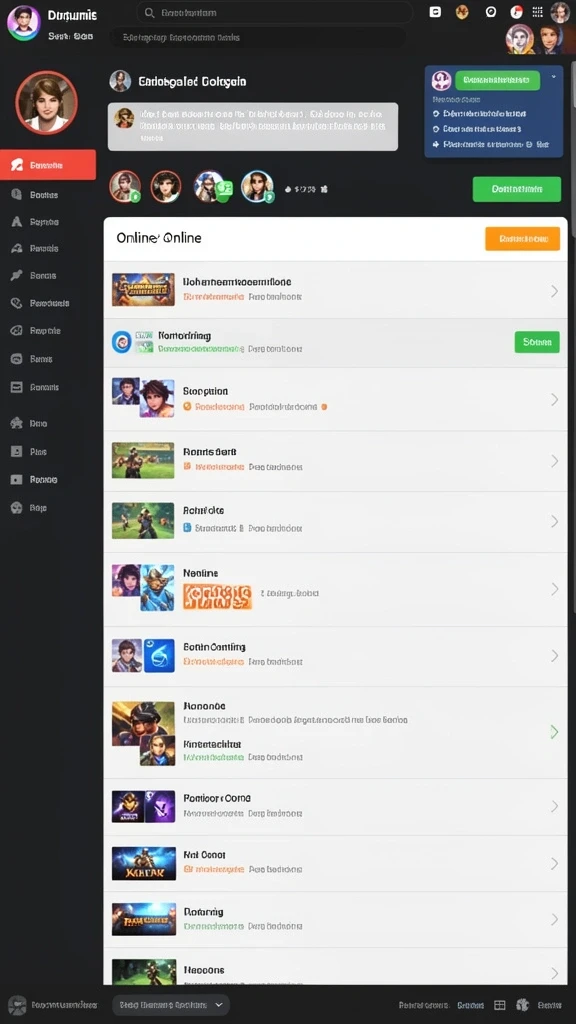Click the green button inside the blue card

tap(498, 80)
